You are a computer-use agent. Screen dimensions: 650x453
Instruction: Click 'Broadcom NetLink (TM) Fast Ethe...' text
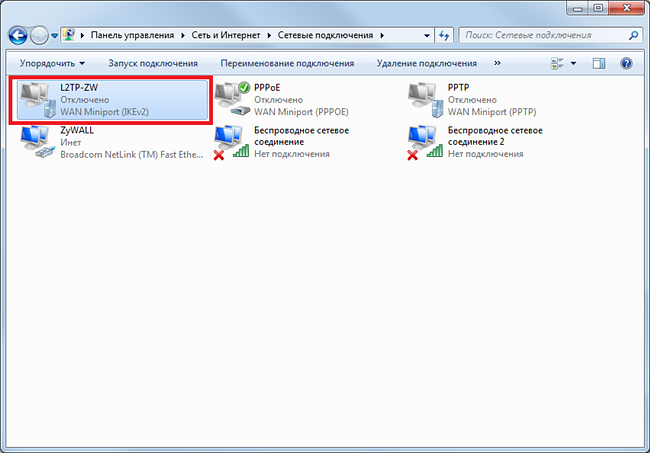132,155
